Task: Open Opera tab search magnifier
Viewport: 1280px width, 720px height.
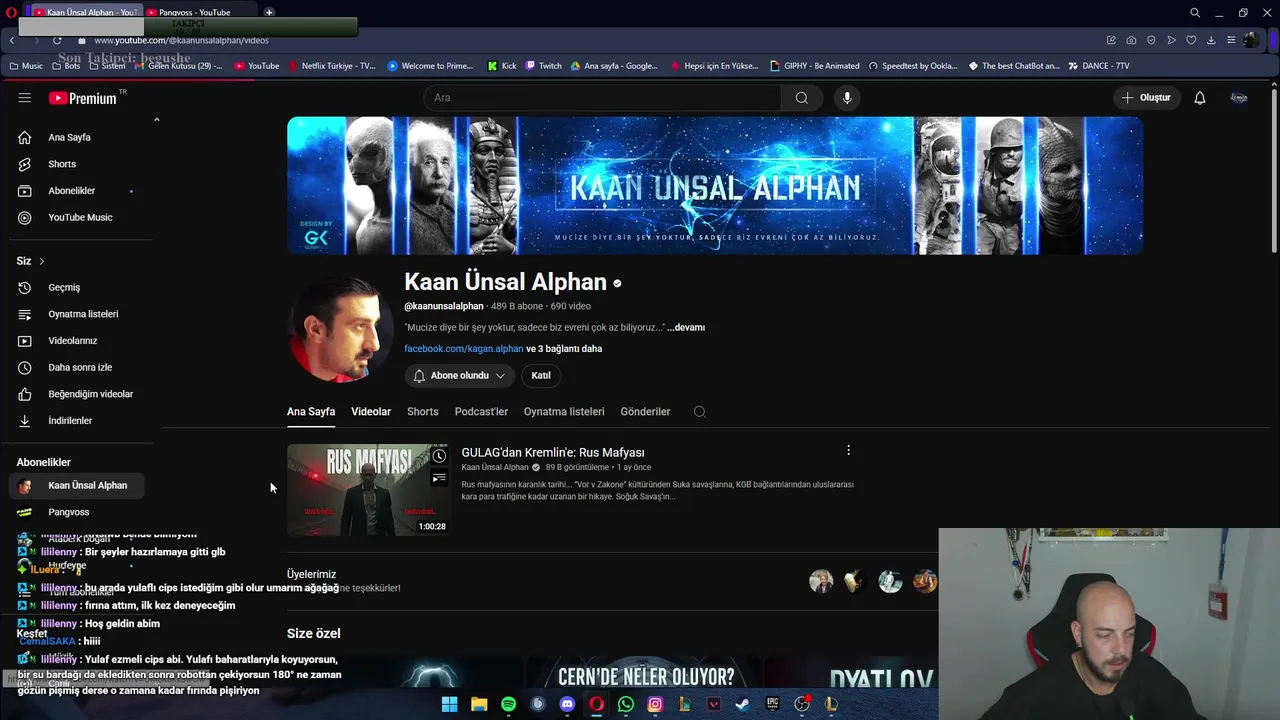Action: [1195, 13]
